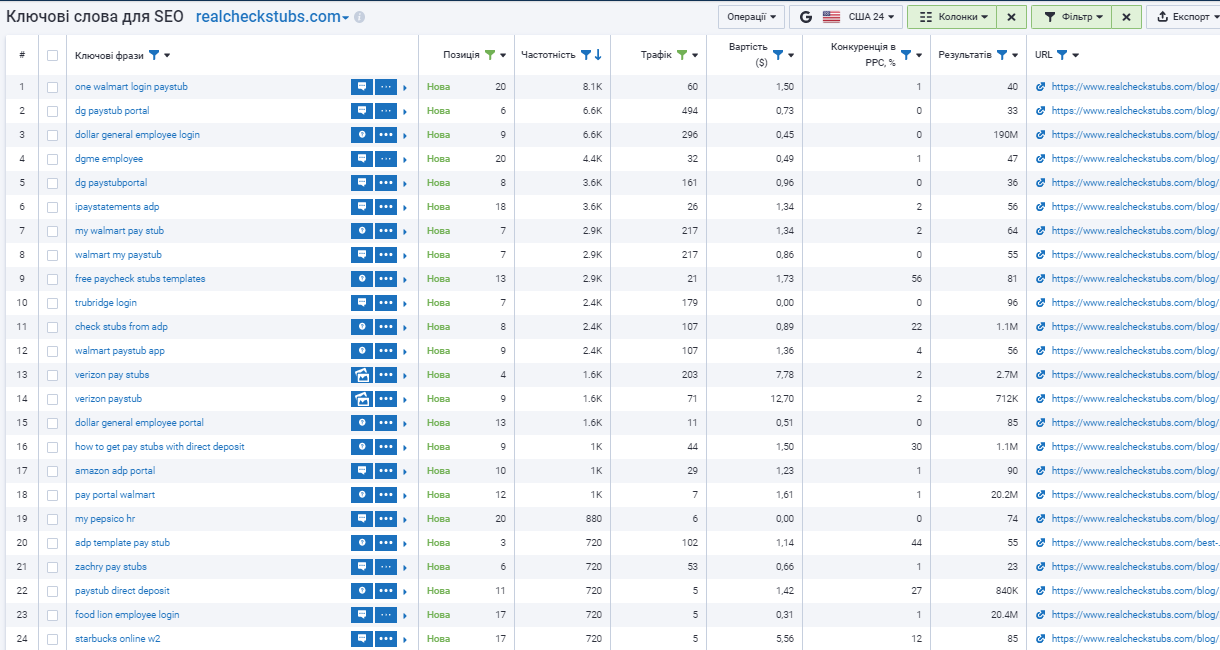Open the caret menu beside Ключові фрази header
The width and height of the screenshot is (1220, 650).
tap(167, 55)
